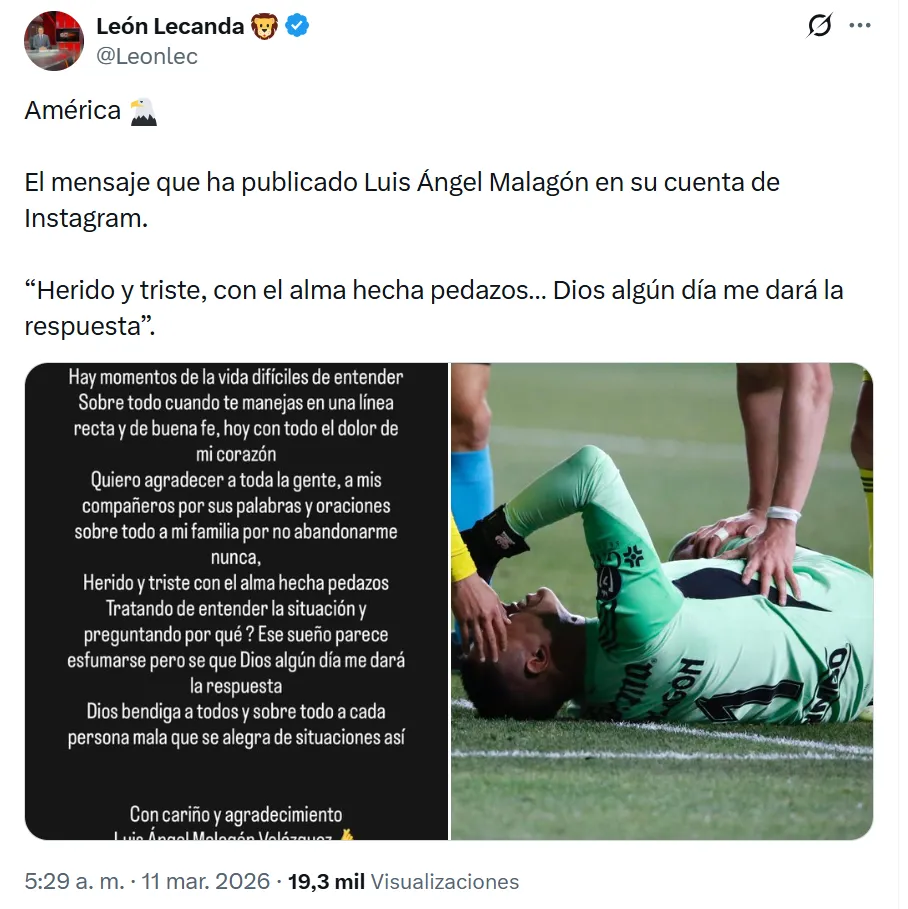Click the word Instagram in the tweet text
The width and height of the screenshot is (908, 909).
[84, 219]
